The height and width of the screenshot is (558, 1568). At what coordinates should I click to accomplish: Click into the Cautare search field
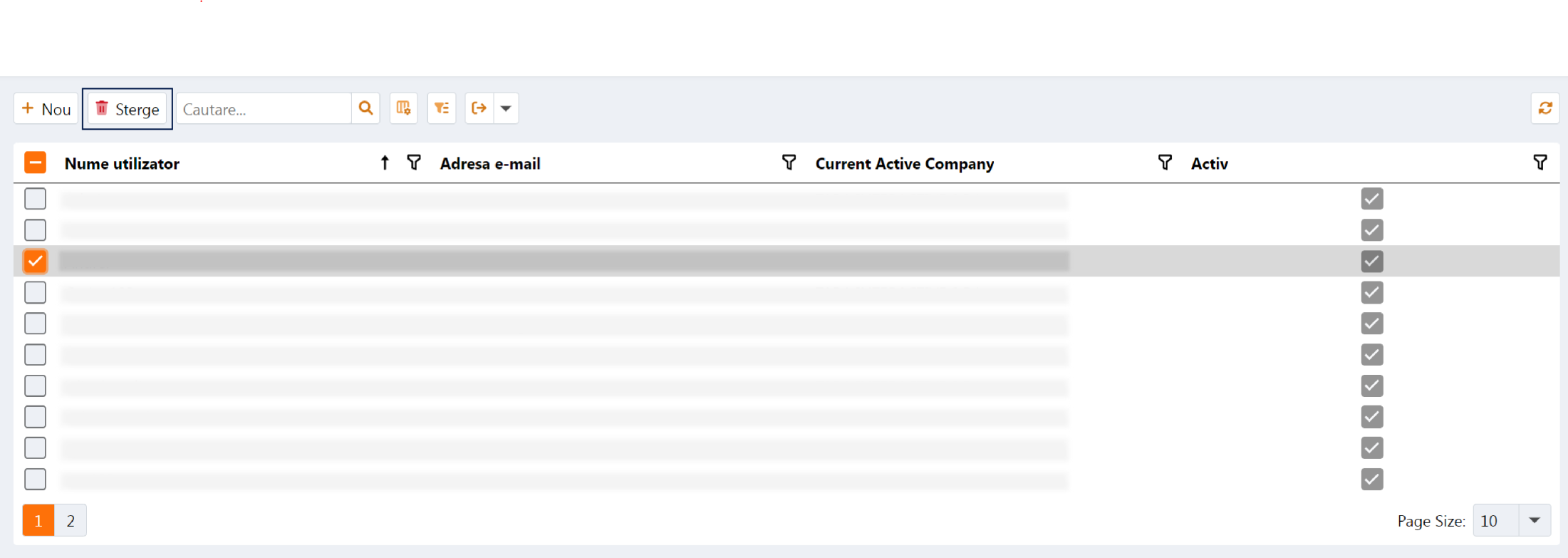click(x=264, y=109)
